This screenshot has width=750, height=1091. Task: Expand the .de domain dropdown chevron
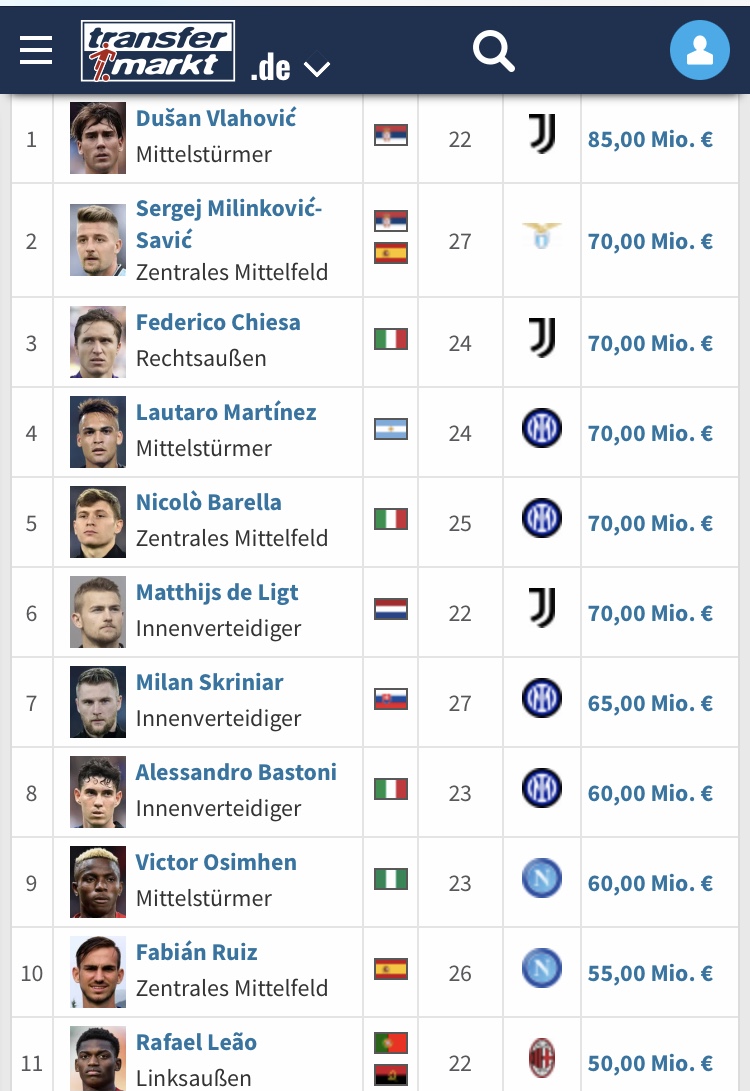(x=317, y=68)
